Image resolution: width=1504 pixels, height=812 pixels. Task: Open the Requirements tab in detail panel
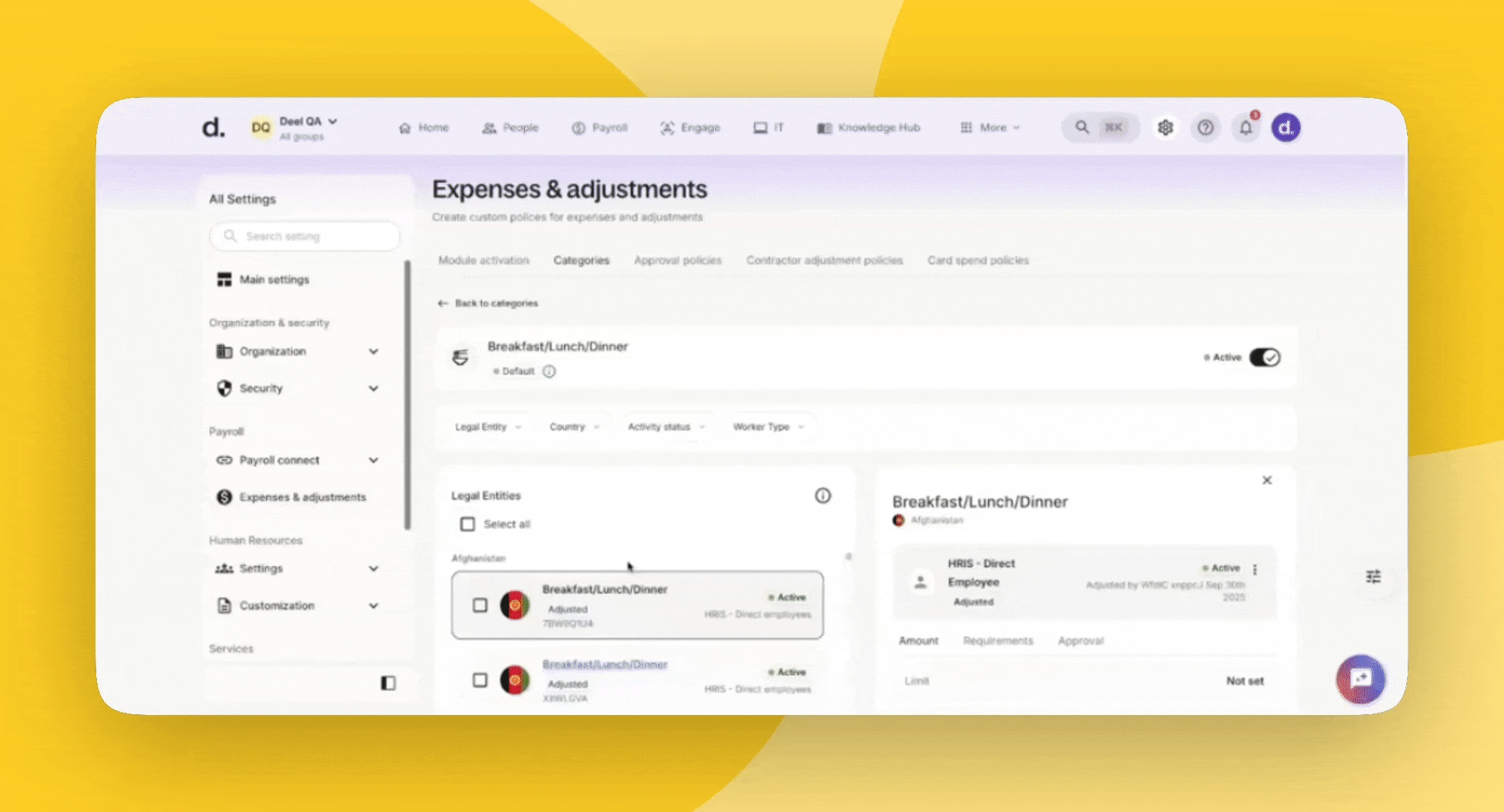998,641
